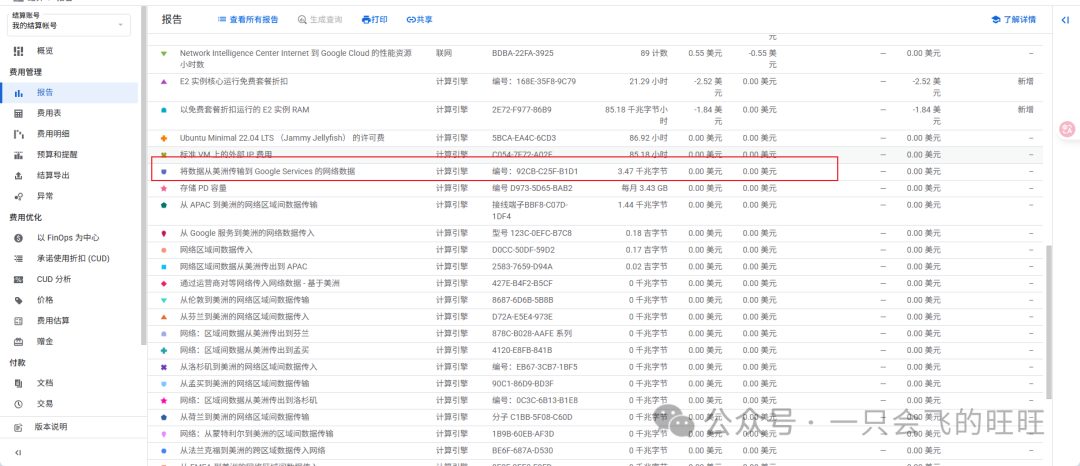Open 承诺使用折扣 (CUD) icon
The width and height of the screenshot is (1080, 466).
pyautogui.click(x=19, y=258)
